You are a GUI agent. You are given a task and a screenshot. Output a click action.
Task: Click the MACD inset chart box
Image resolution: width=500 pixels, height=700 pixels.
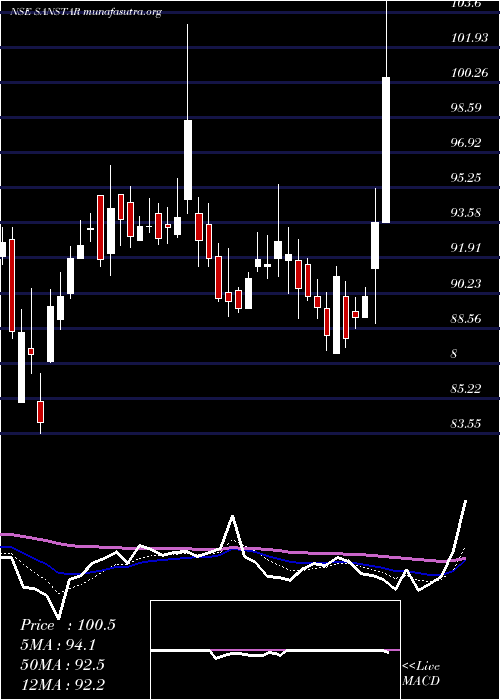(x=275, y=650)
